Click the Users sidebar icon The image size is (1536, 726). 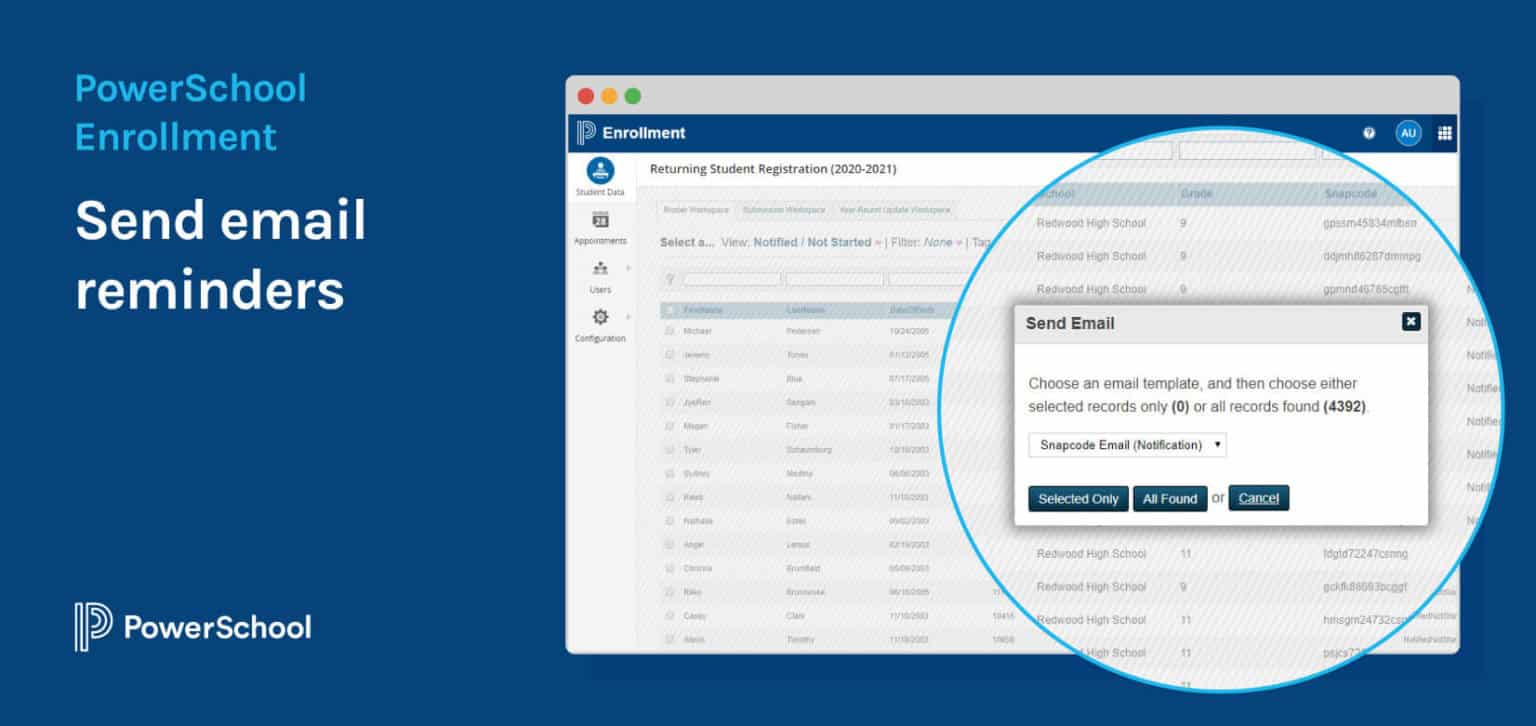click(598, 270)
